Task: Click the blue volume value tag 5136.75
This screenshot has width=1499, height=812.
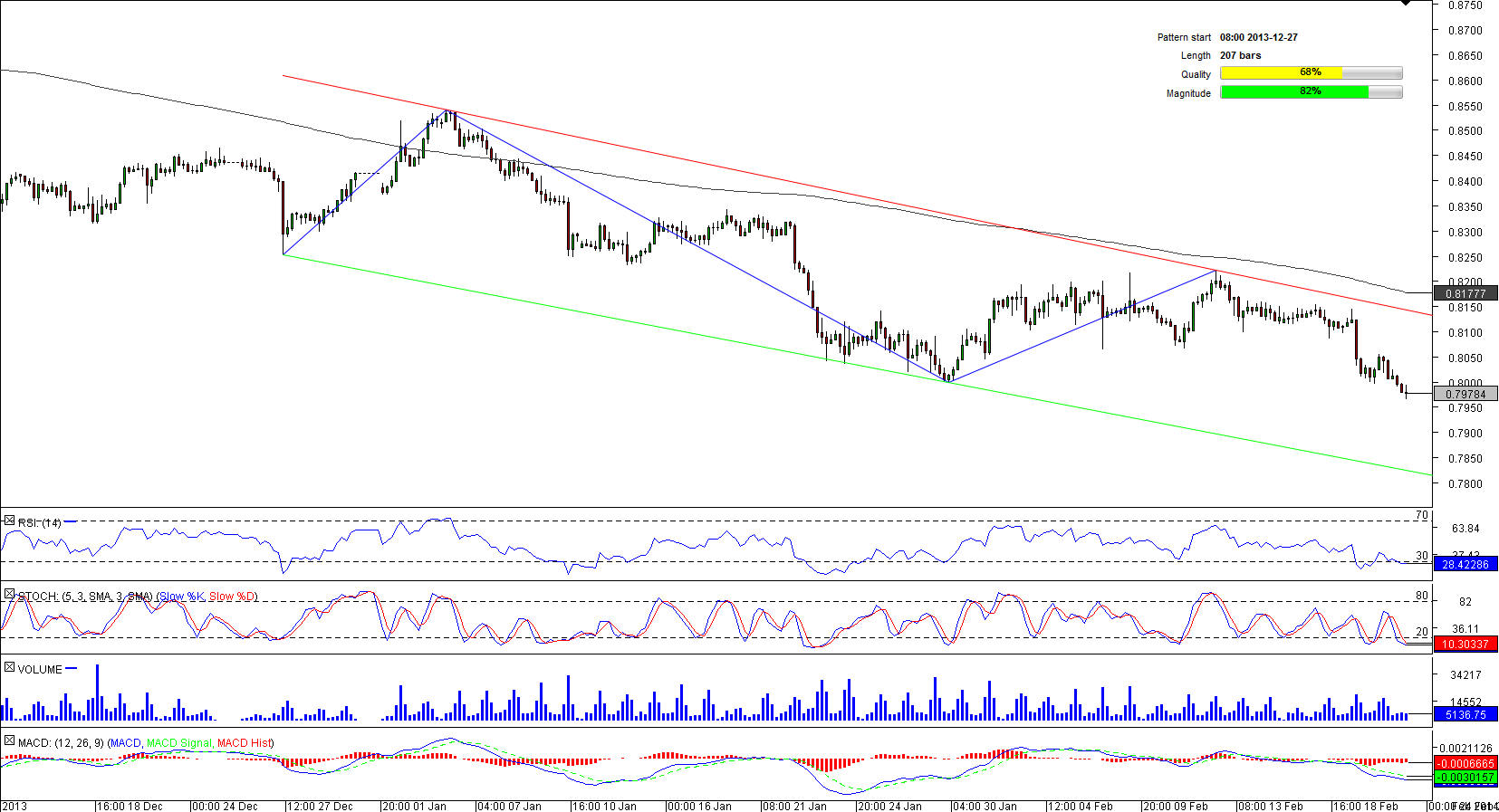Action: point(1465,714)
